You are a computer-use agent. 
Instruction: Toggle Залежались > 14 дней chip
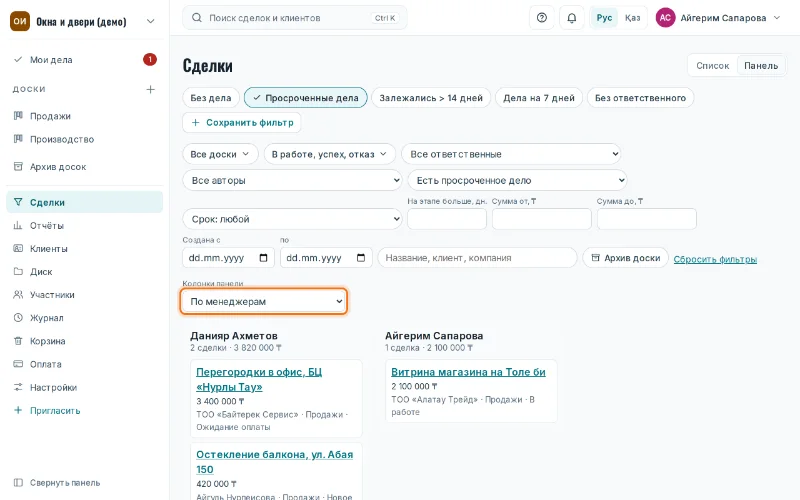[431, 97]
